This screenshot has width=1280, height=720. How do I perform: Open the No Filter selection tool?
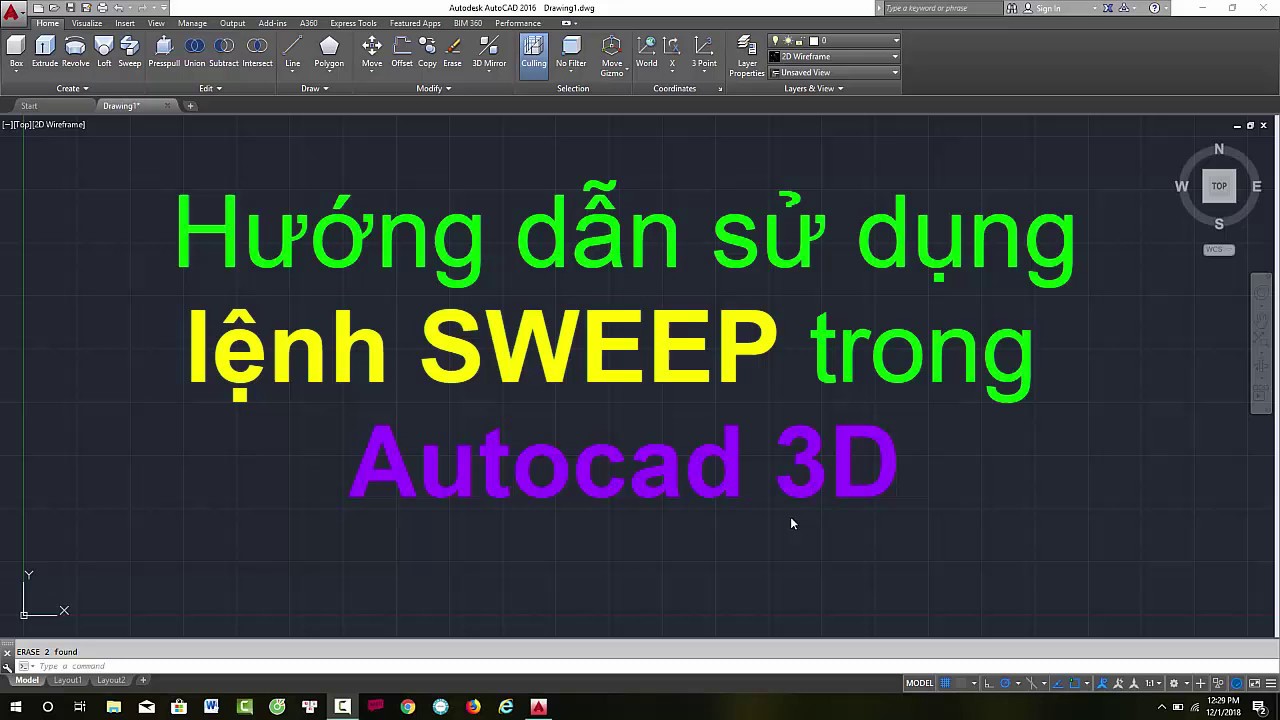click(x=571, y=52)
